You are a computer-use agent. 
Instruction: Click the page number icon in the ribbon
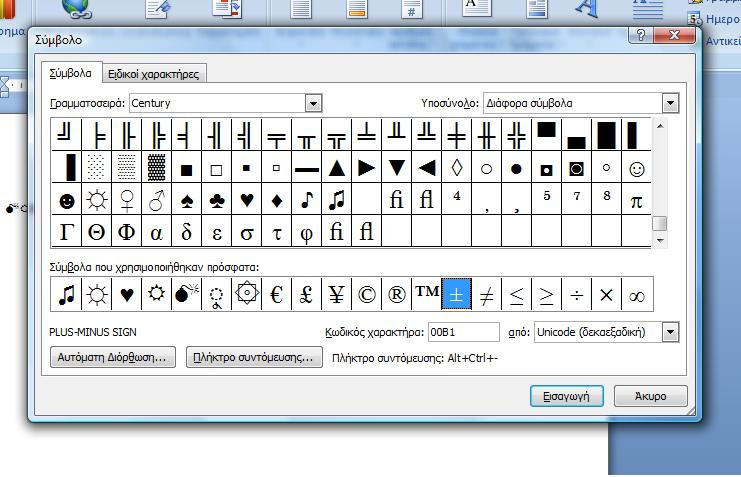[412, 8]
